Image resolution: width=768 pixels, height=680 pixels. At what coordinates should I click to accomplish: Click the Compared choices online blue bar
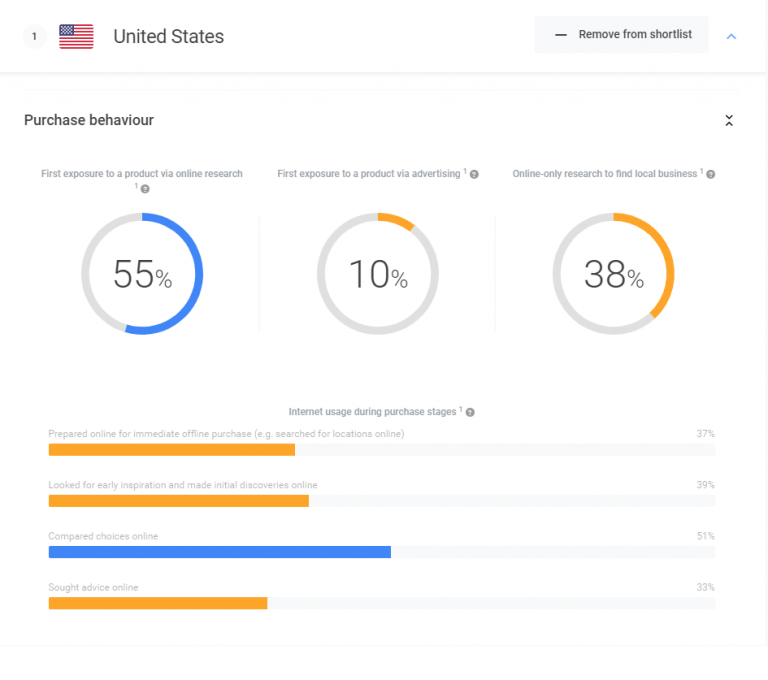point(220,552)
